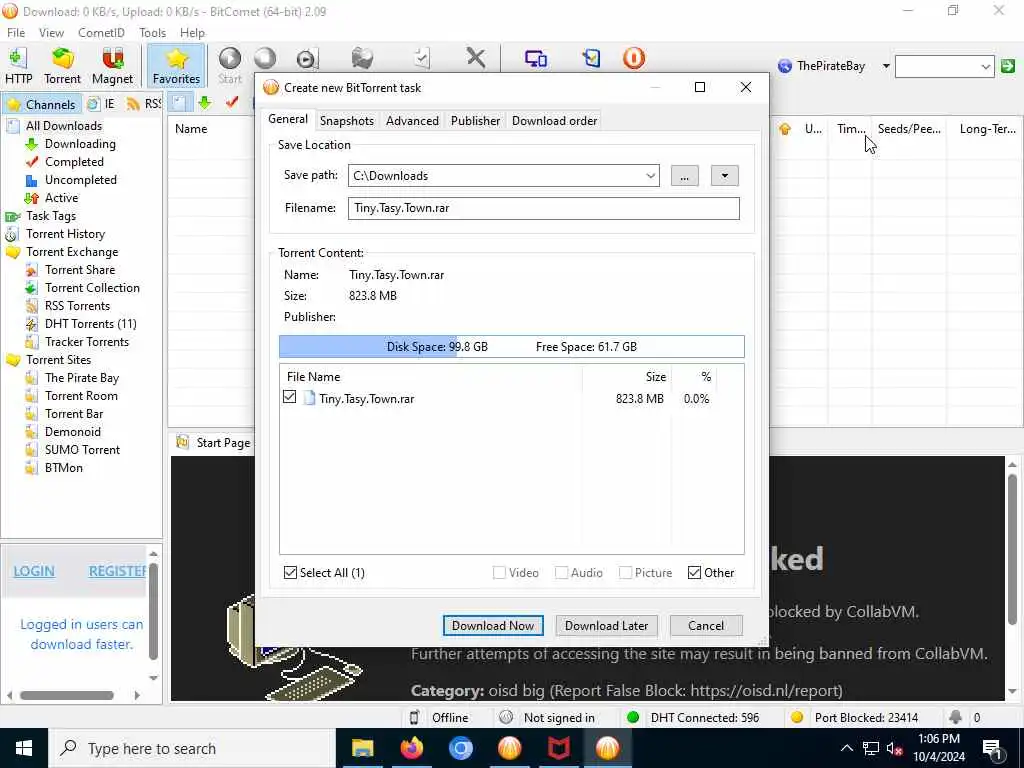
Task: Open File Explorer from the taskbar
Action: click(362, 748)
